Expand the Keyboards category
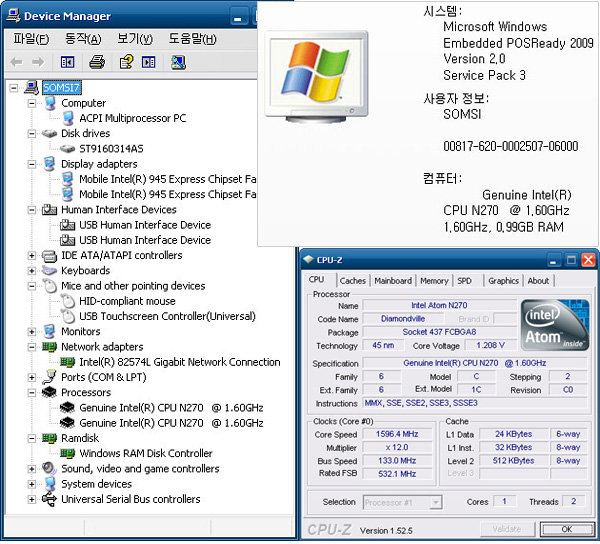 coord(32,271)
